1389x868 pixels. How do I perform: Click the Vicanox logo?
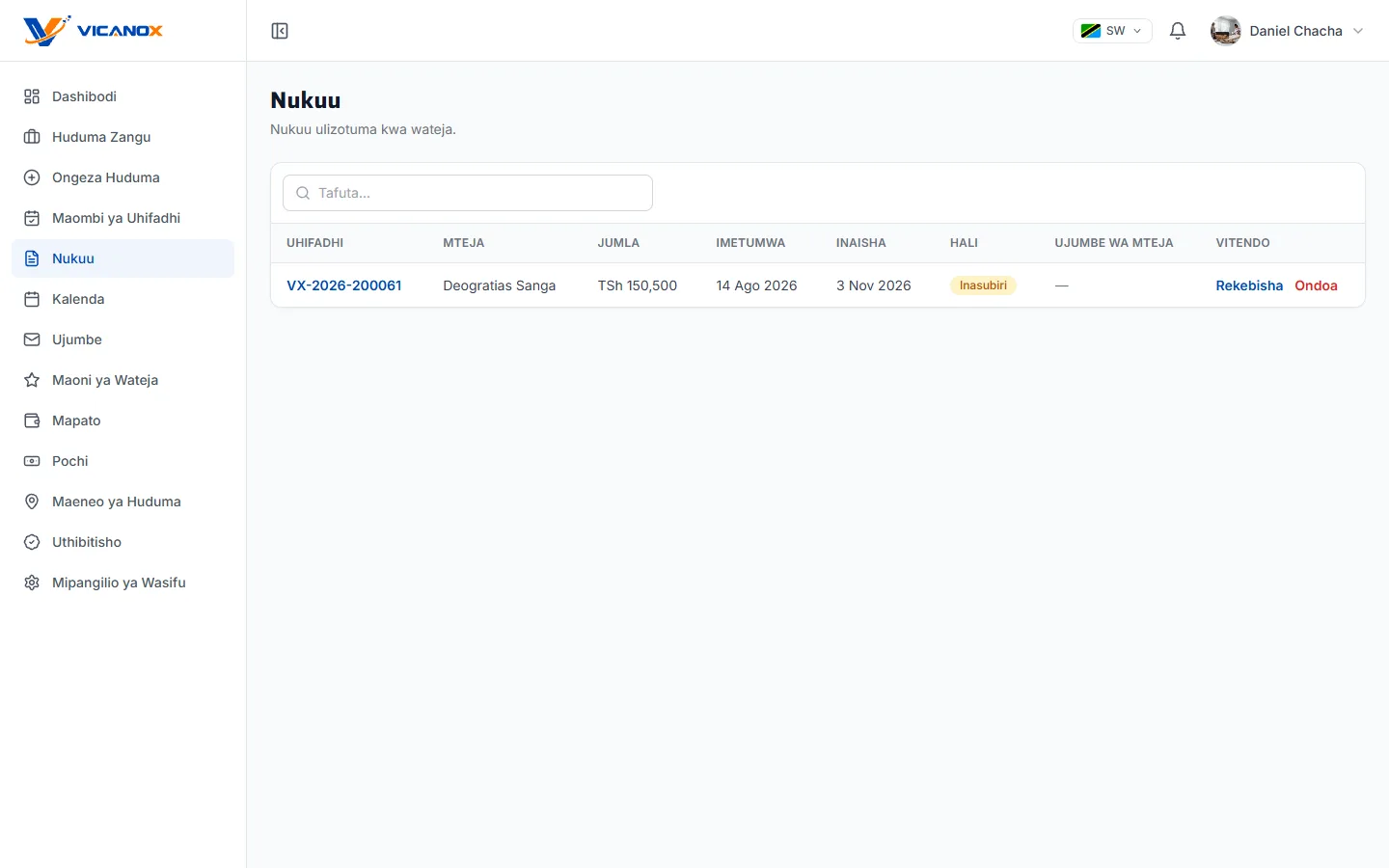point(94,31)
